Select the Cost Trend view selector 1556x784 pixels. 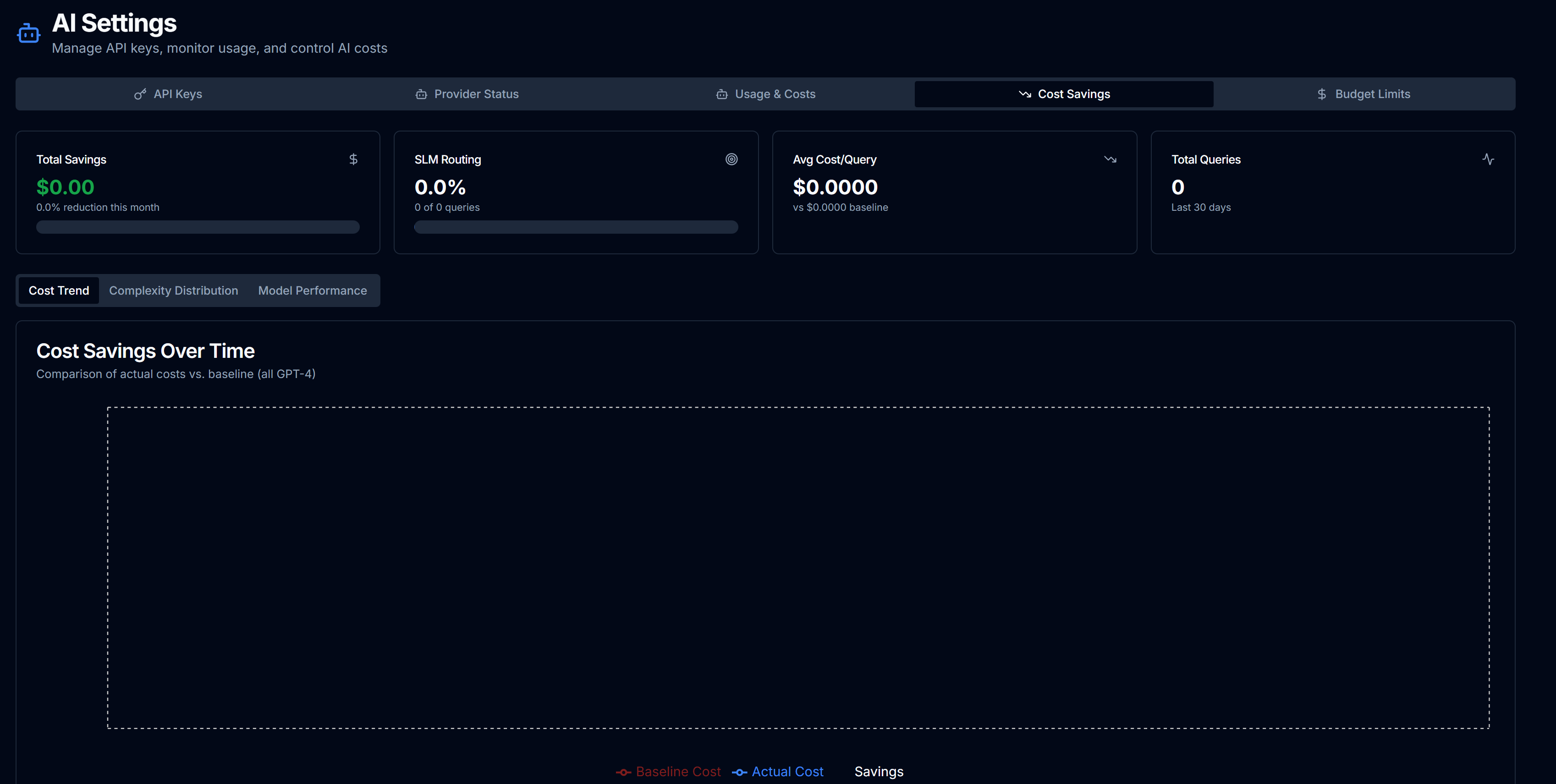click(58, 291)
